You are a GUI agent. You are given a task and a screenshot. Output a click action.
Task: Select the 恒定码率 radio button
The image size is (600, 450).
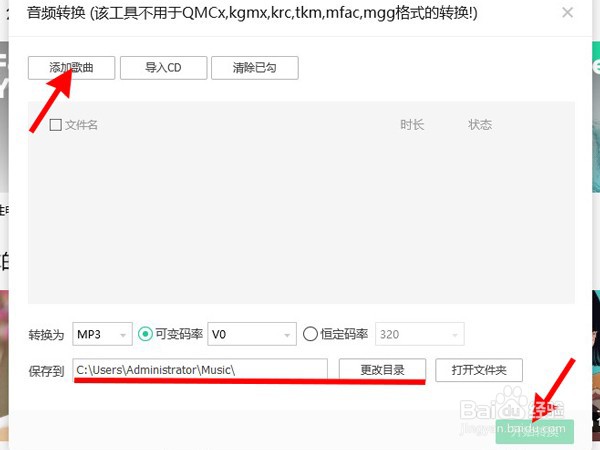point(310,334)
